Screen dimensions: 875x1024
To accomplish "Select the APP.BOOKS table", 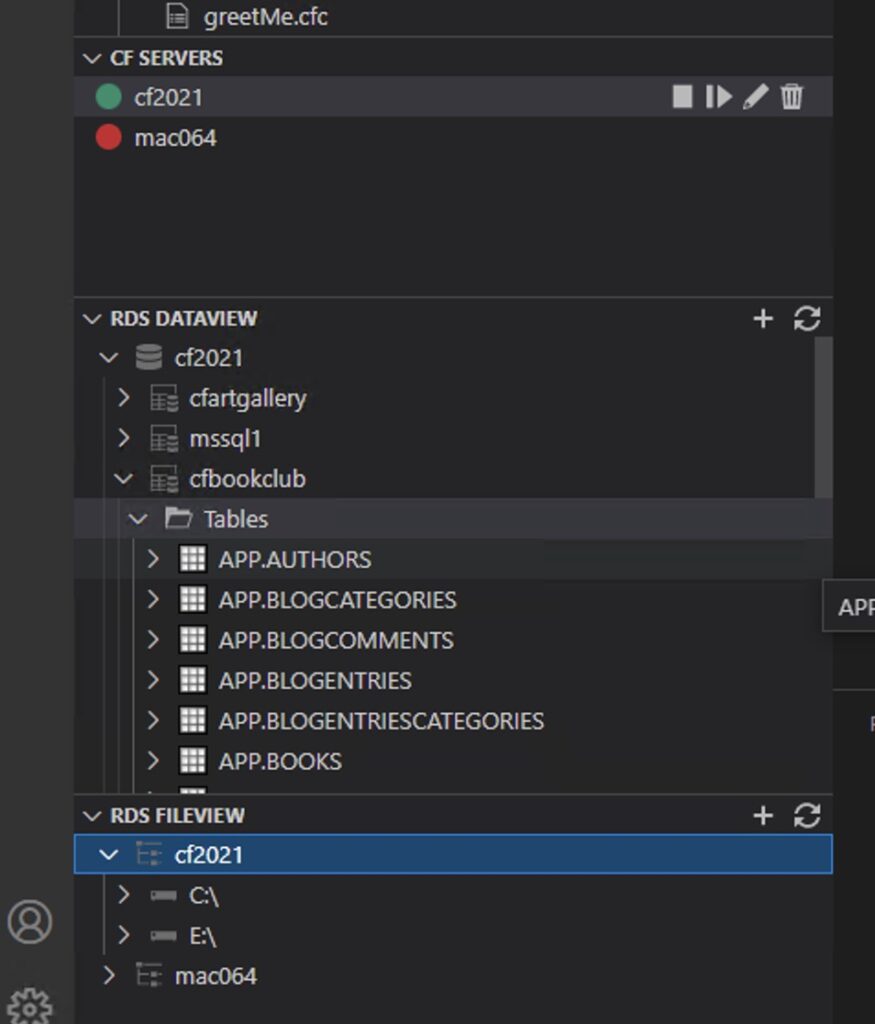I will tap(279, 761).
